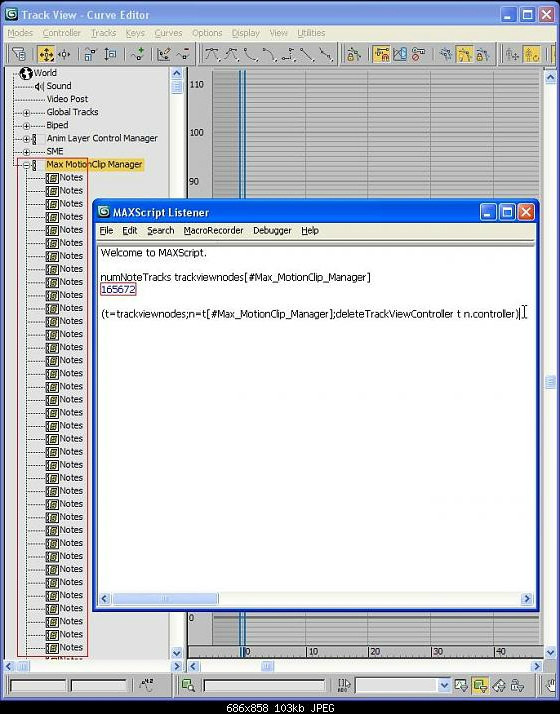Click Zoom Selected Object icon

[x=188, y=684]
